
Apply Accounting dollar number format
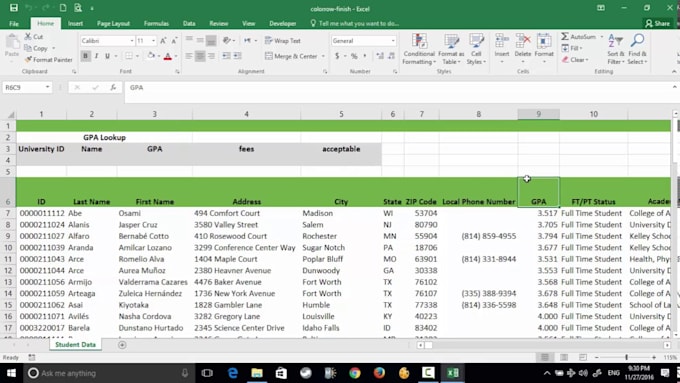pos(337,56)
